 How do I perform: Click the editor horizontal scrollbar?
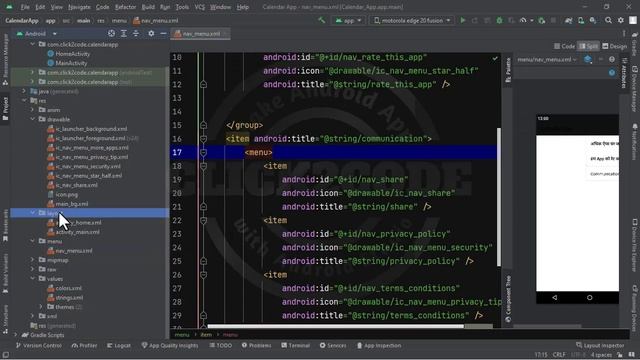(x=336, y=326)
